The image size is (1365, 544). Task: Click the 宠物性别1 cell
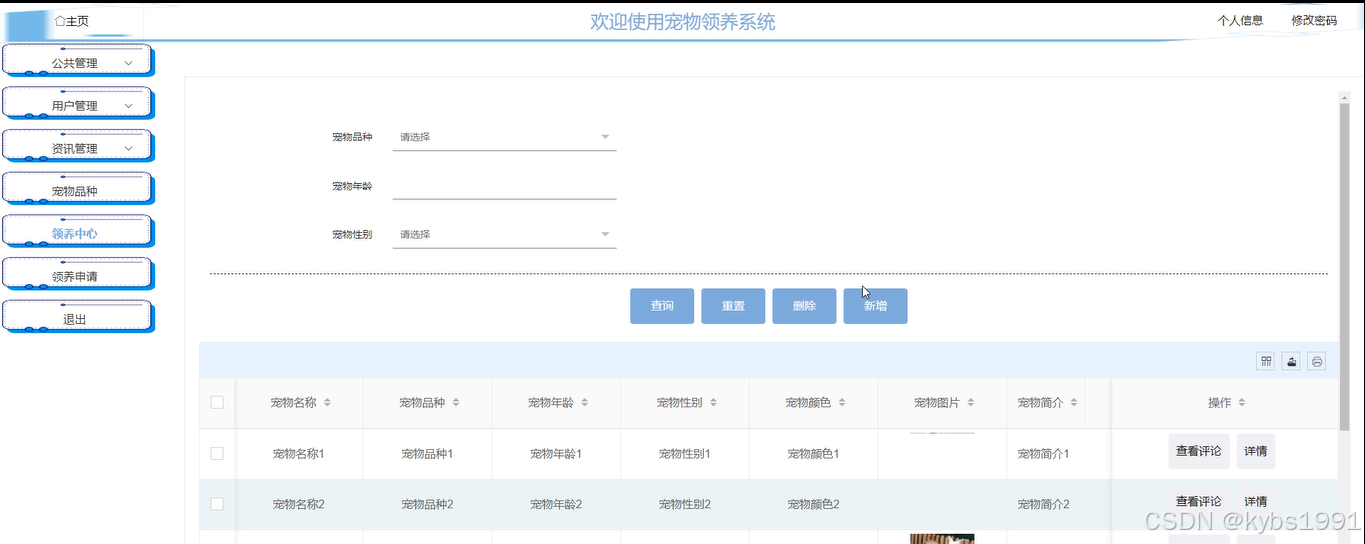click(x=685, y=454)
